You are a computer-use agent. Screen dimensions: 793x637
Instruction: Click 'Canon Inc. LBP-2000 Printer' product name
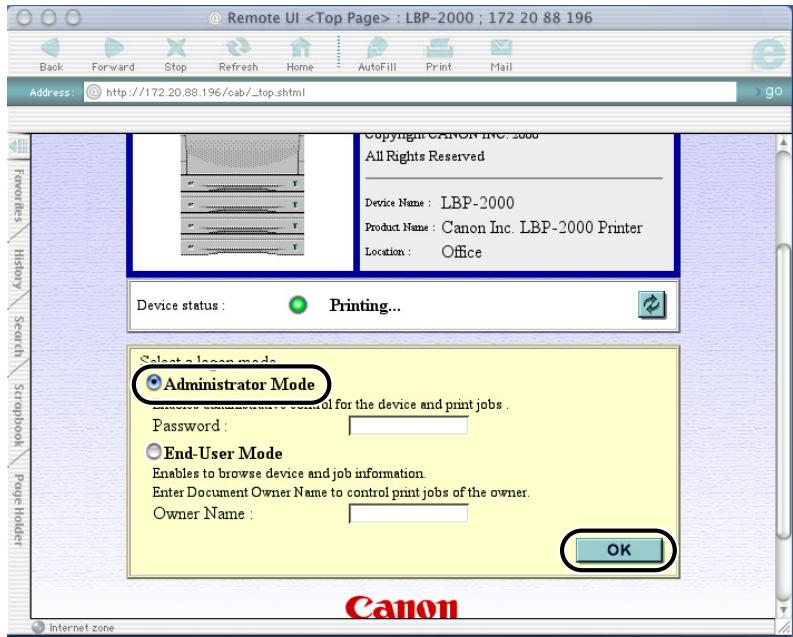(x=542, y=228)
